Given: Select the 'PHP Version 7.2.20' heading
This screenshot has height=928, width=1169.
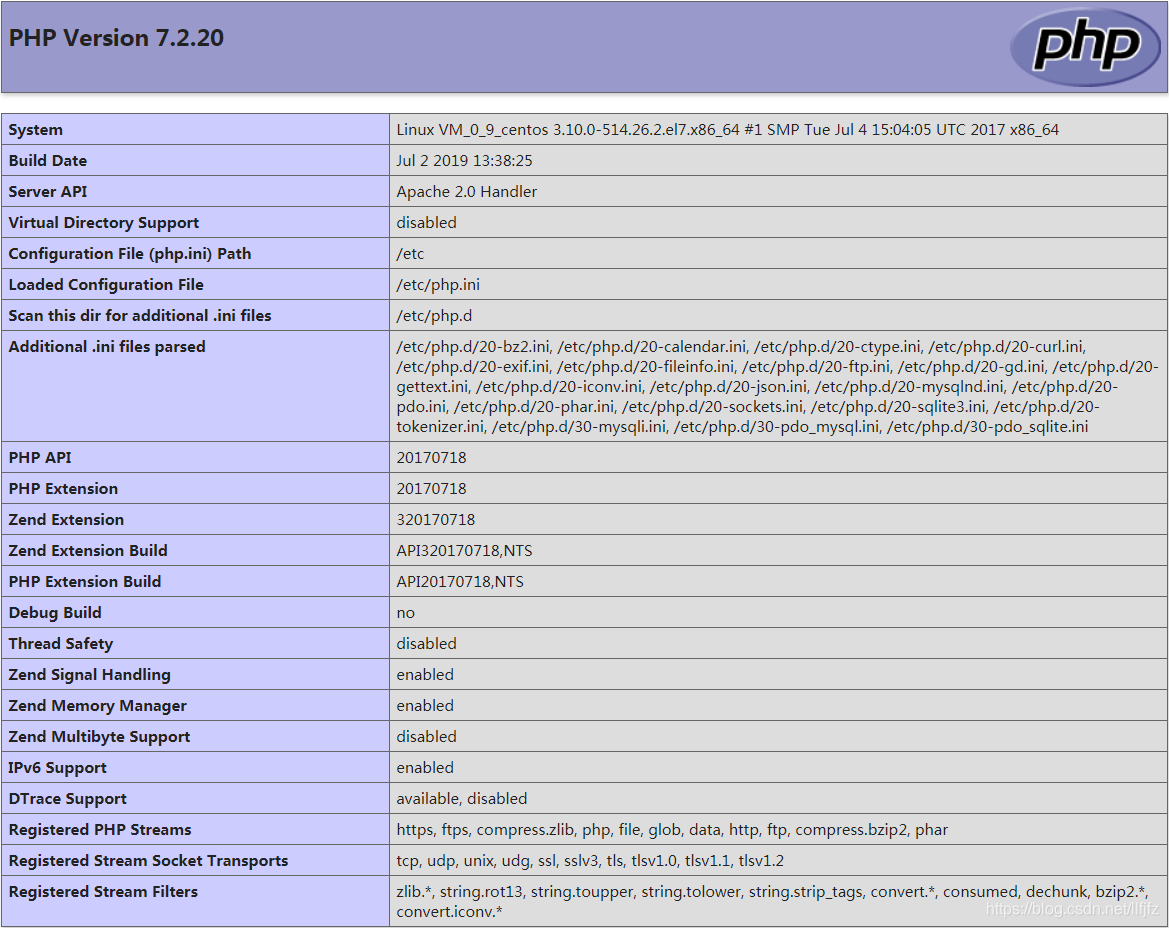Looking at the screenshot, I should [116, 38].
